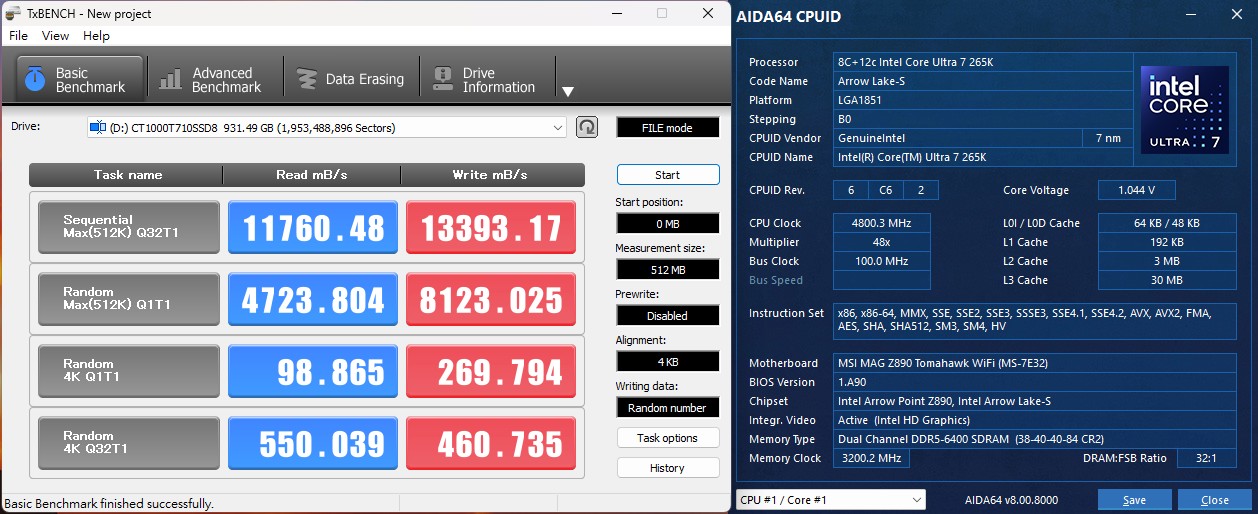Click the drive icon in Drive dropdown
The width and height of the screenshot is (1258, 514).
[x=98, y=127]
